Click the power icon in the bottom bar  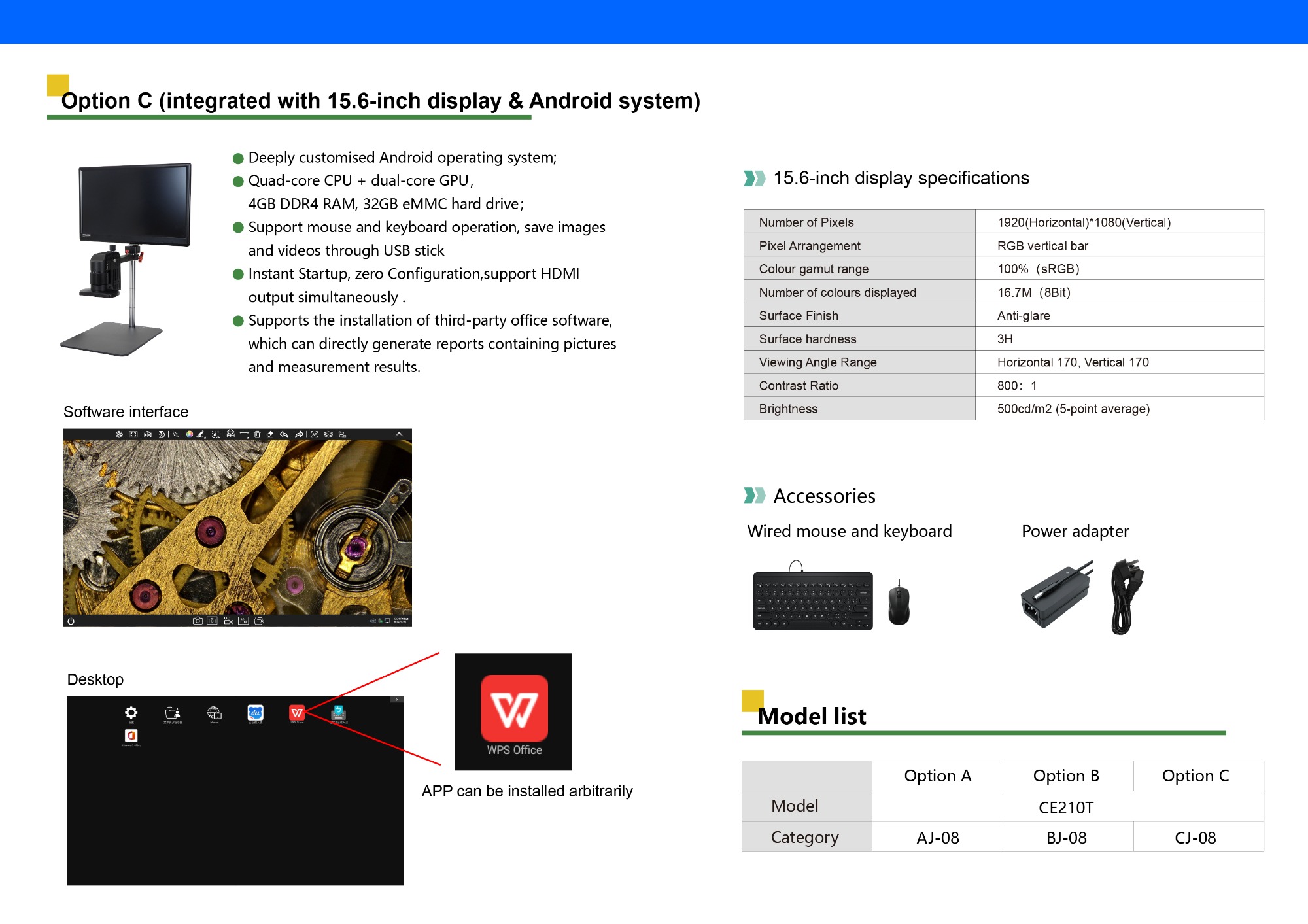coord(71,621)
